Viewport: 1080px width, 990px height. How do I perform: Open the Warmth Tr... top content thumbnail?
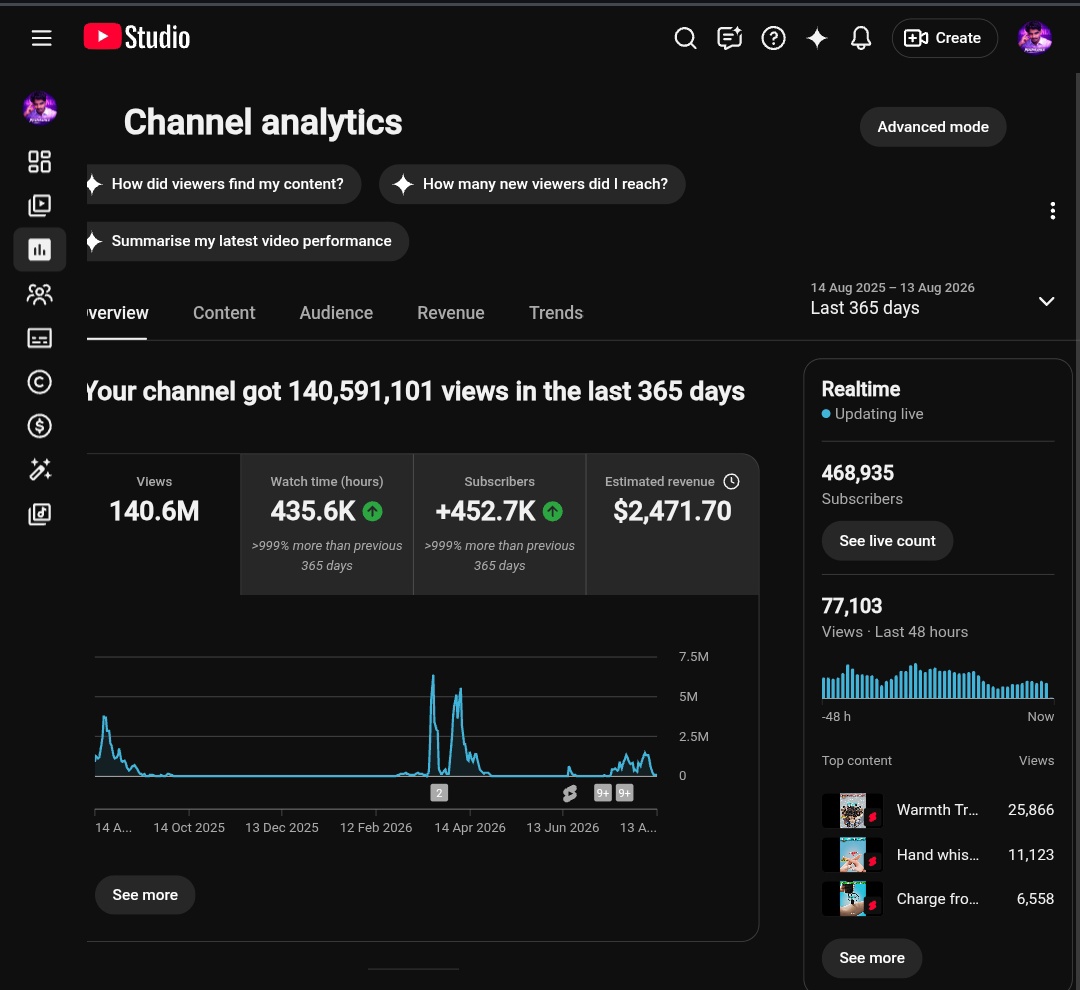[852, 810]
